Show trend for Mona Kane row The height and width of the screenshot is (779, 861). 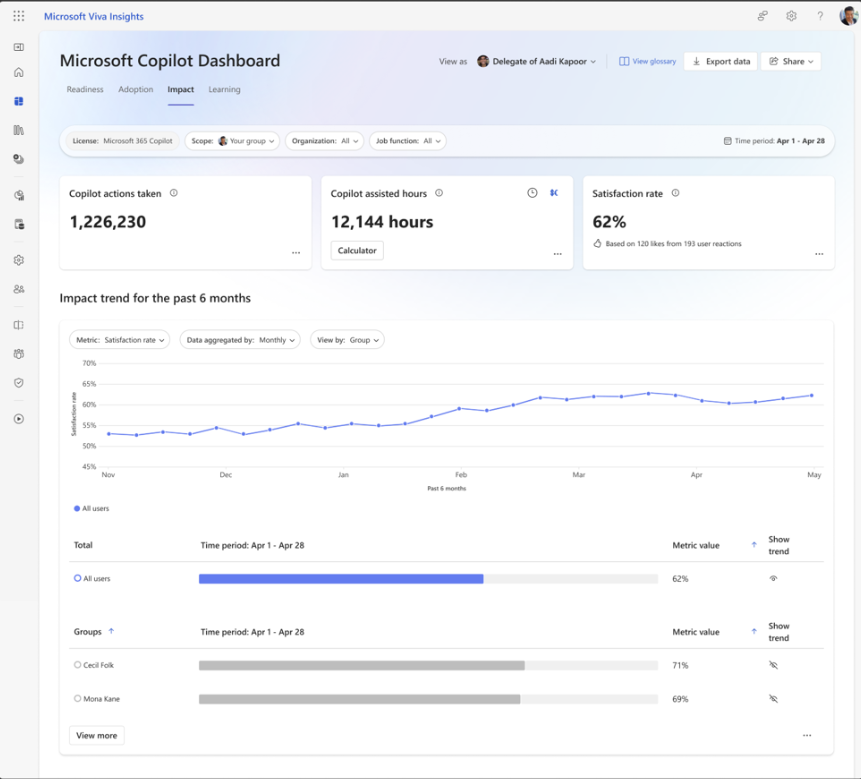click(773, 699)
